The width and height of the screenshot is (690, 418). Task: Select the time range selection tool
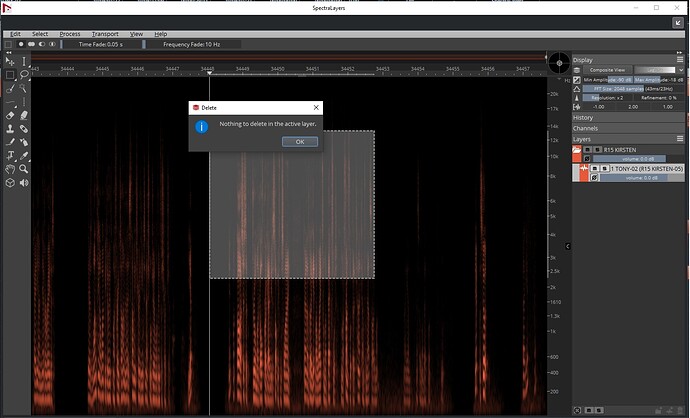tap(24, 61)
